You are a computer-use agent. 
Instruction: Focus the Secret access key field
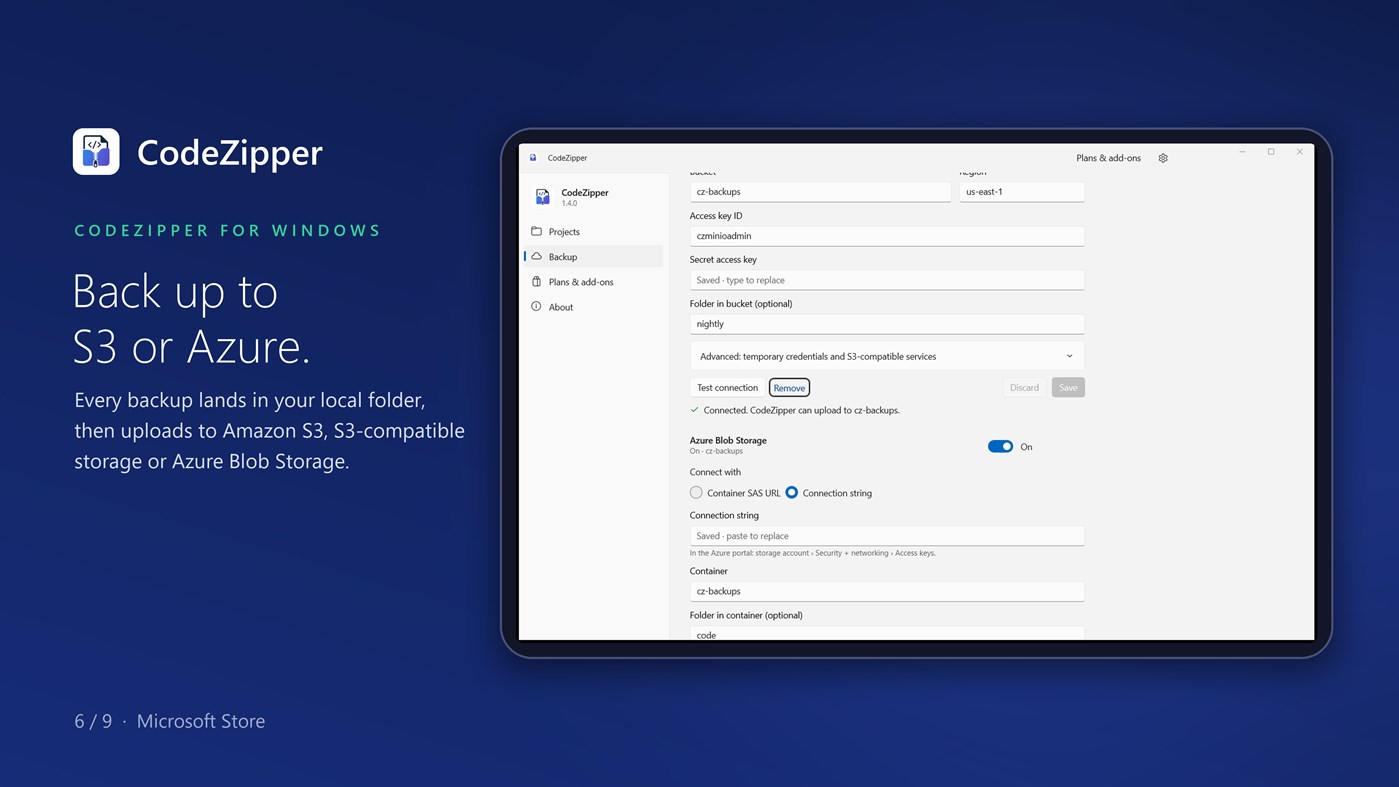coord(887,280)
